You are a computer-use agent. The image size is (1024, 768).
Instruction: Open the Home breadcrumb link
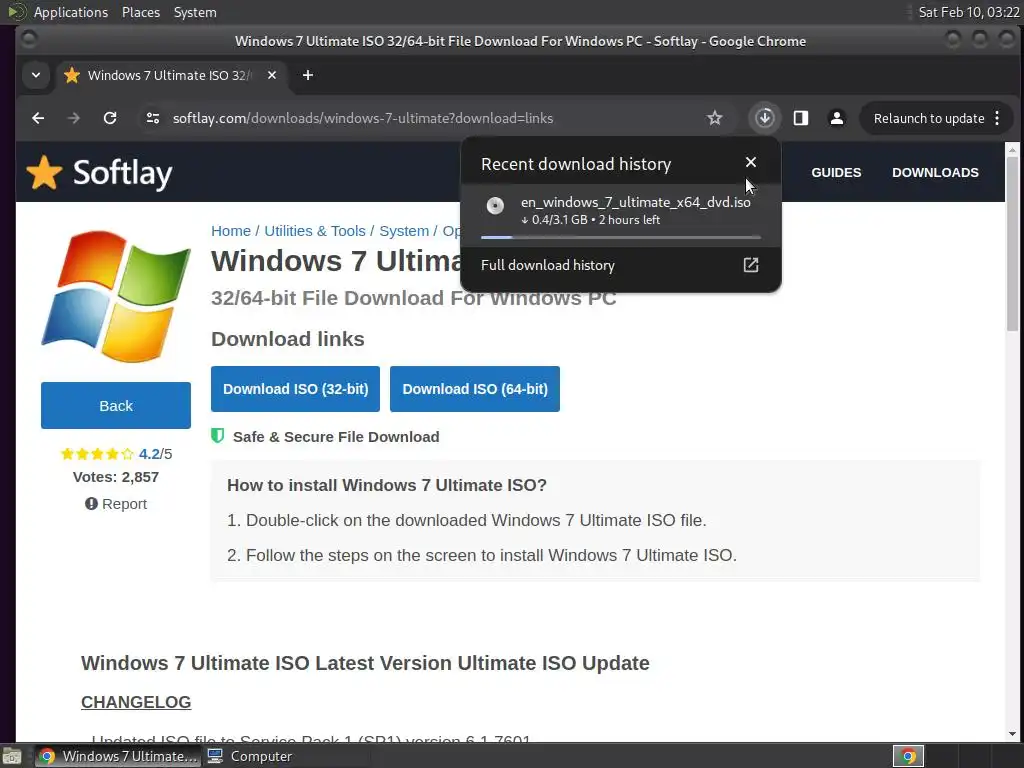231,231
